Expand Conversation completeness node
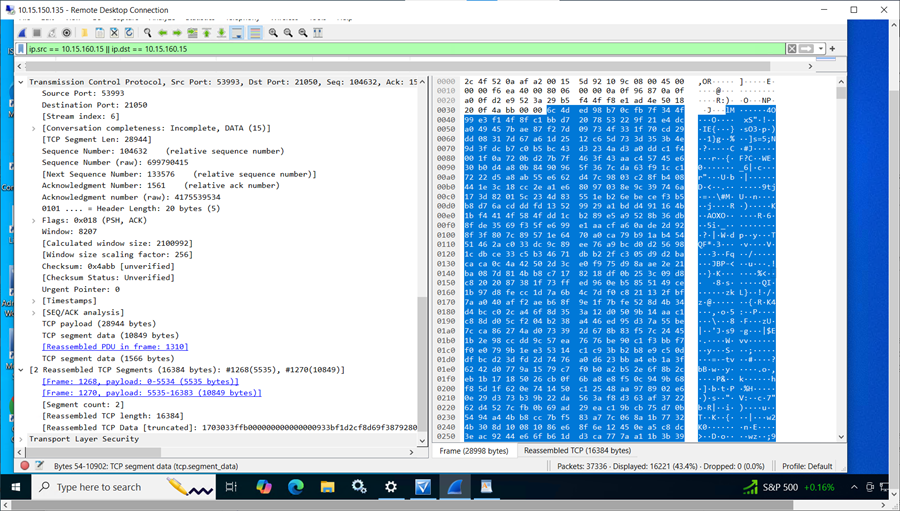The width and height of the screenshot is (900, 511). 34,128
